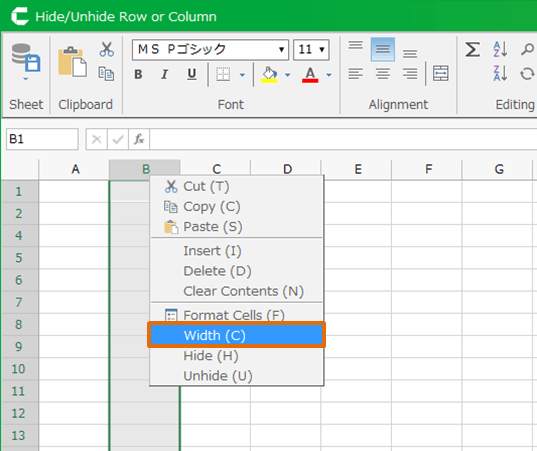Screen dimensions: 537x451
Task: Click the AutoSum sigma icon
Action: pyautogui.click(x=472, y=50)
